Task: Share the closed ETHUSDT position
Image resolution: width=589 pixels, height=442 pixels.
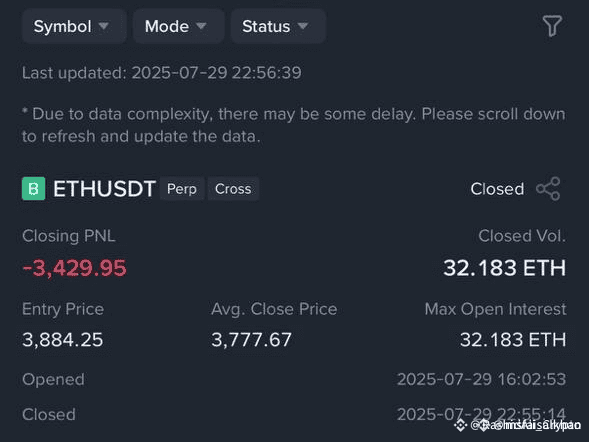Action: click(548, 189)
